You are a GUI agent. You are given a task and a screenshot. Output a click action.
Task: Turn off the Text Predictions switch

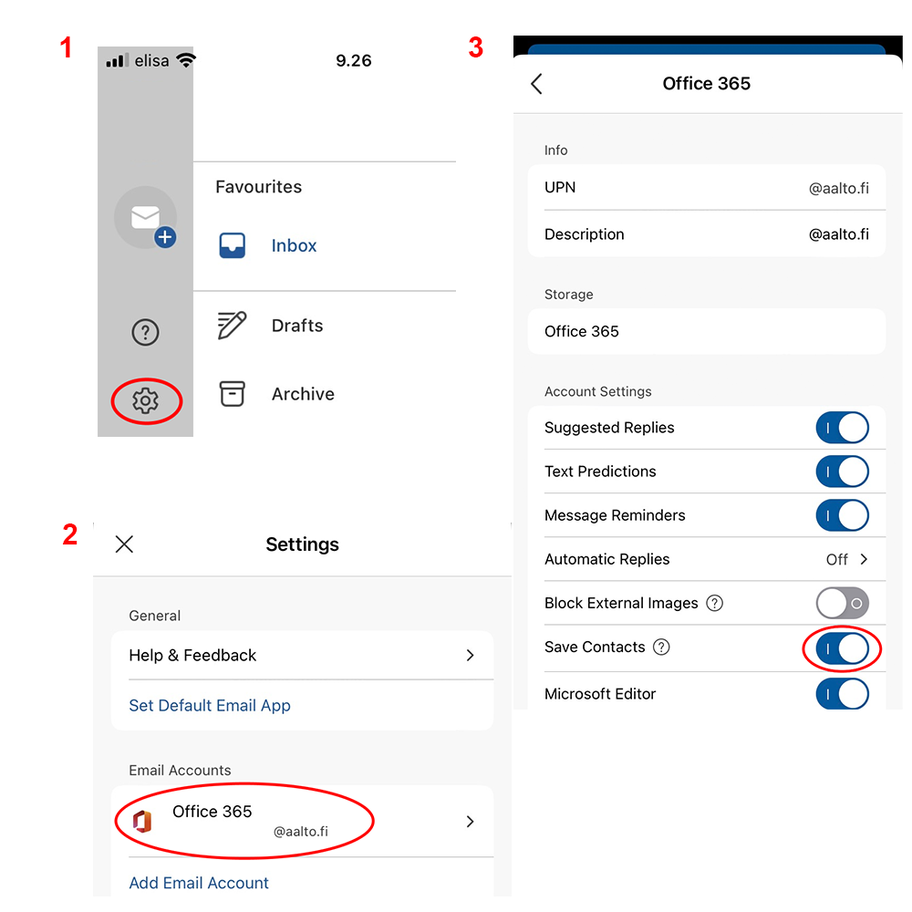tap(842, 472)
